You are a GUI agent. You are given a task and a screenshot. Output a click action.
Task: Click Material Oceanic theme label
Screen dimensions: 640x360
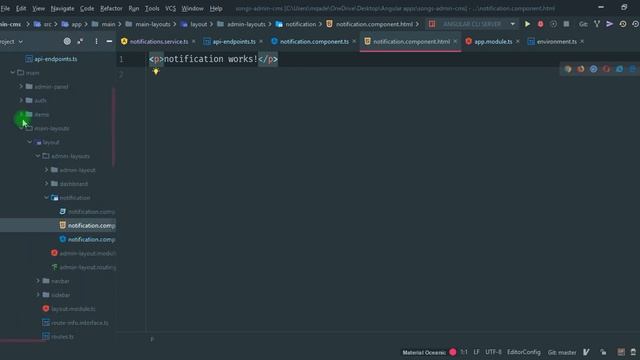(x=424, y=352)
